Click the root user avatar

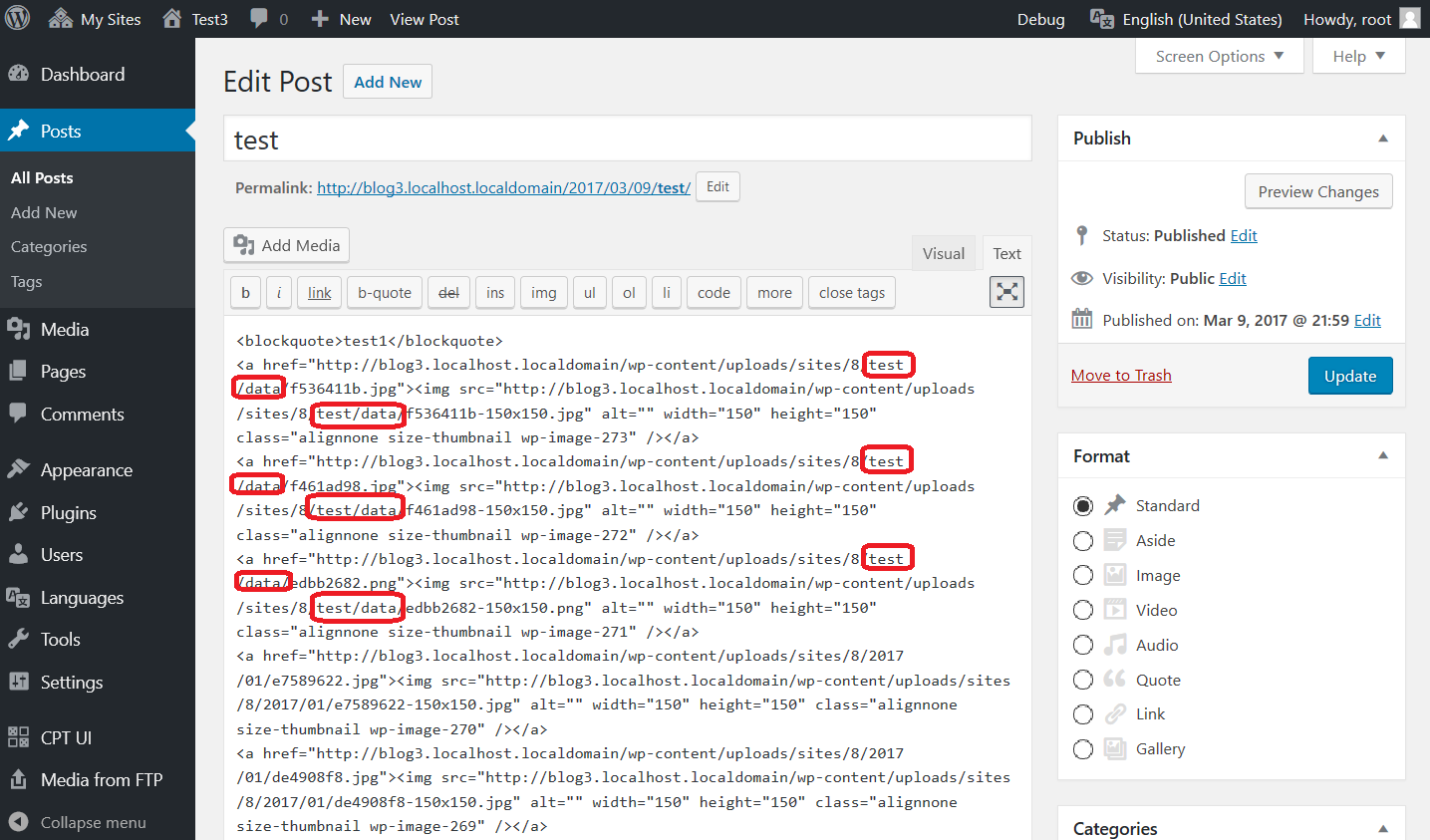(1409, 18)
